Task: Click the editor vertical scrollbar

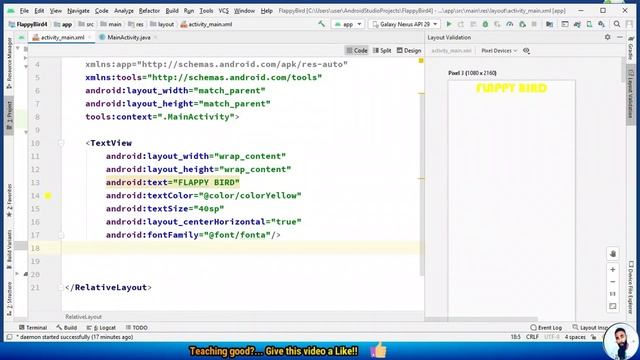Action: tap(421, 184)
